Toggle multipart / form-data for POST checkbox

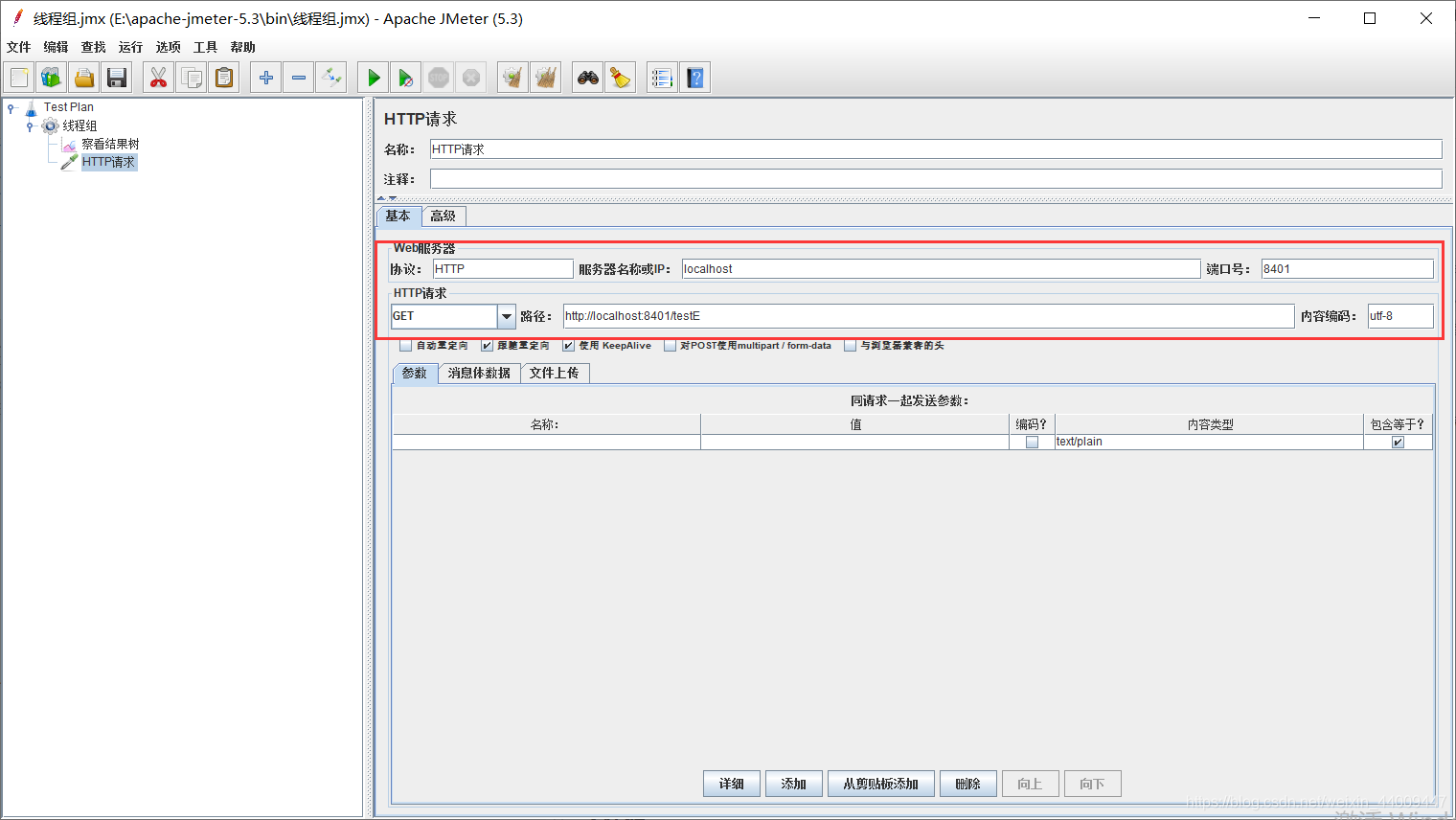tap(670, 346)
